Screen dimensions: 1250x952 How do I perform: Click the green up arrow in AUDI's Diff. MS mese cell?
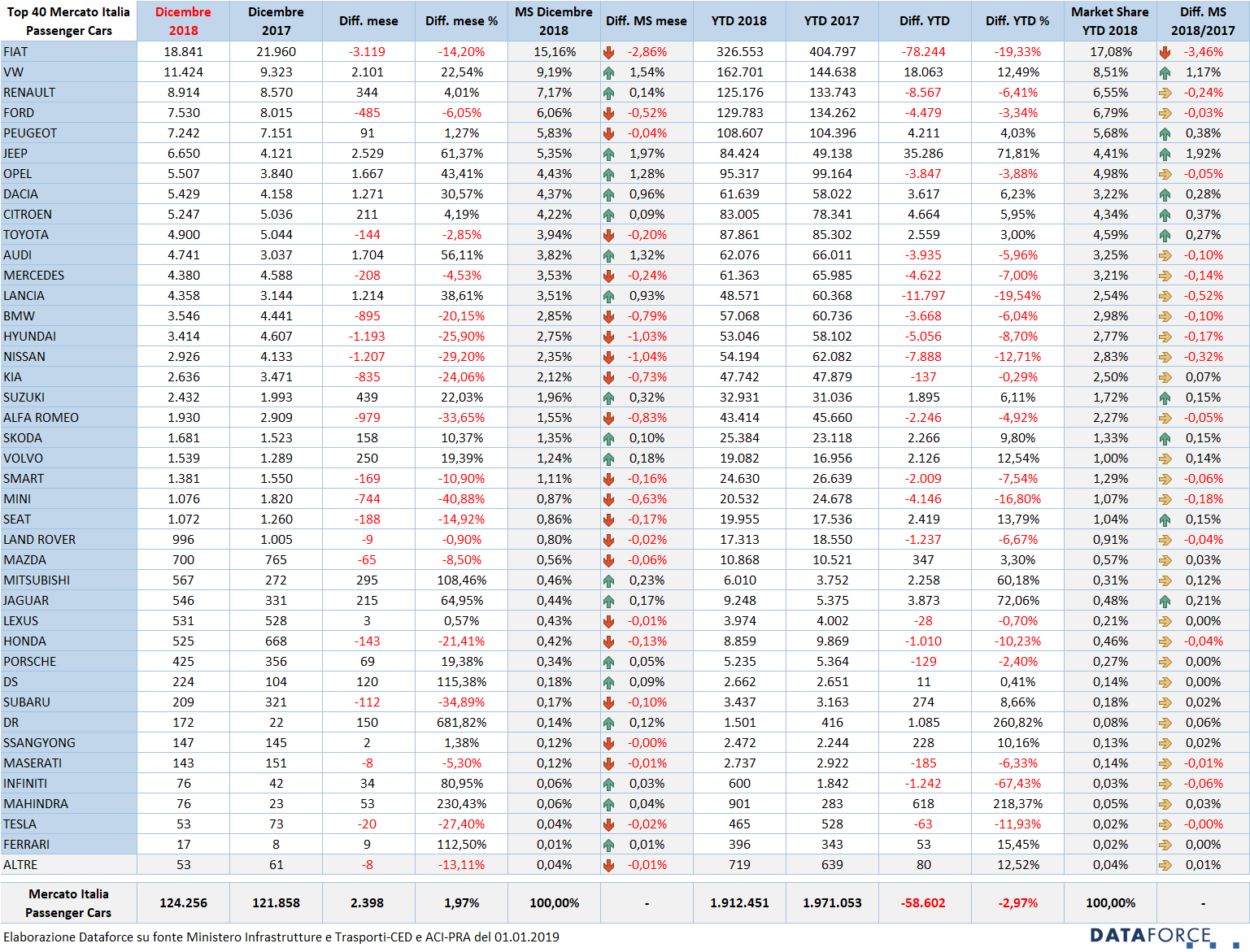tap(608, 255)
